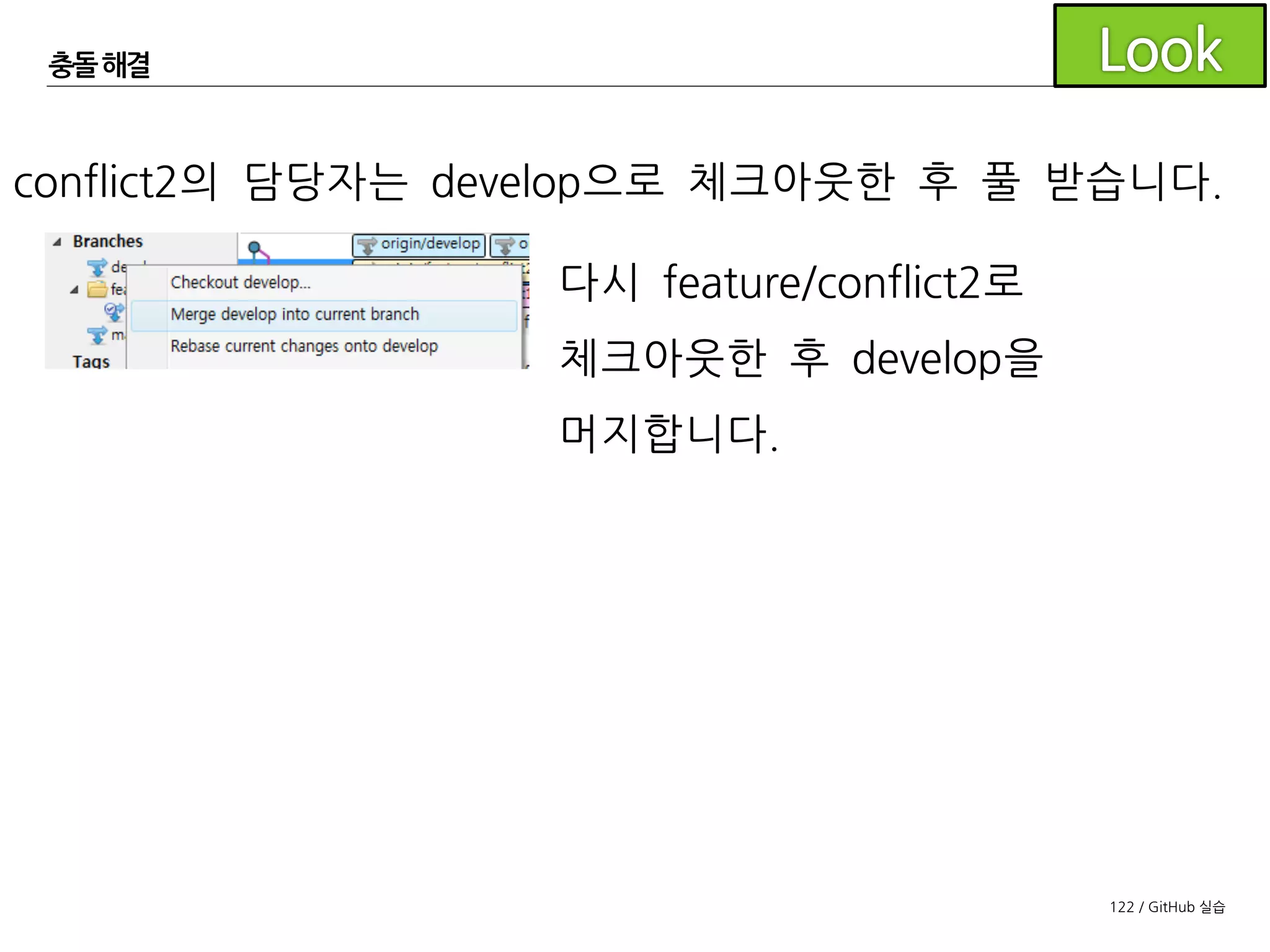Open the feature folder icon in Branches

[97, 289]
